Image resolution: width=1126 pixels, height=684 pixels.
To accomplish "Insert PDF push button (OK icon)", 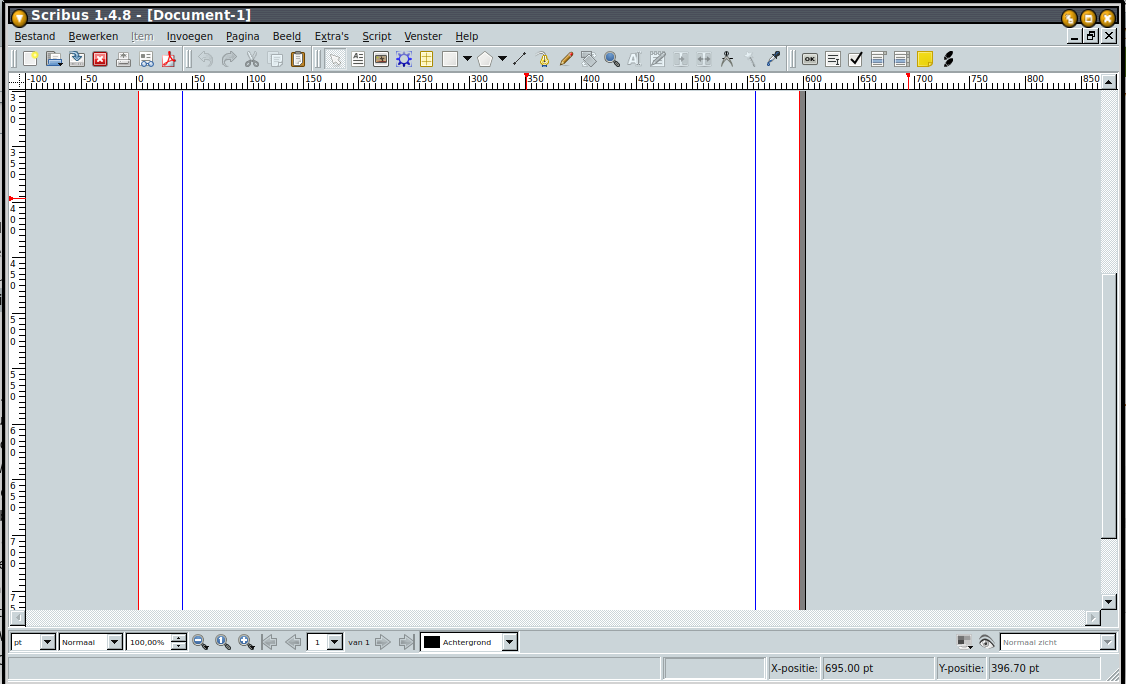I will [x=810, y=59].
